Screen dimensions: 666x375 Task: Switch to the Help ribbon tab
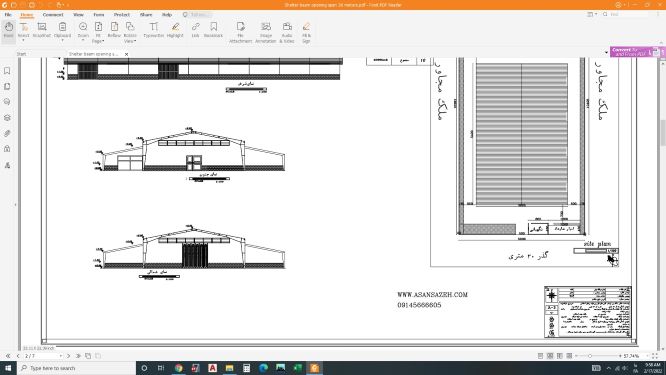[167, 14]
